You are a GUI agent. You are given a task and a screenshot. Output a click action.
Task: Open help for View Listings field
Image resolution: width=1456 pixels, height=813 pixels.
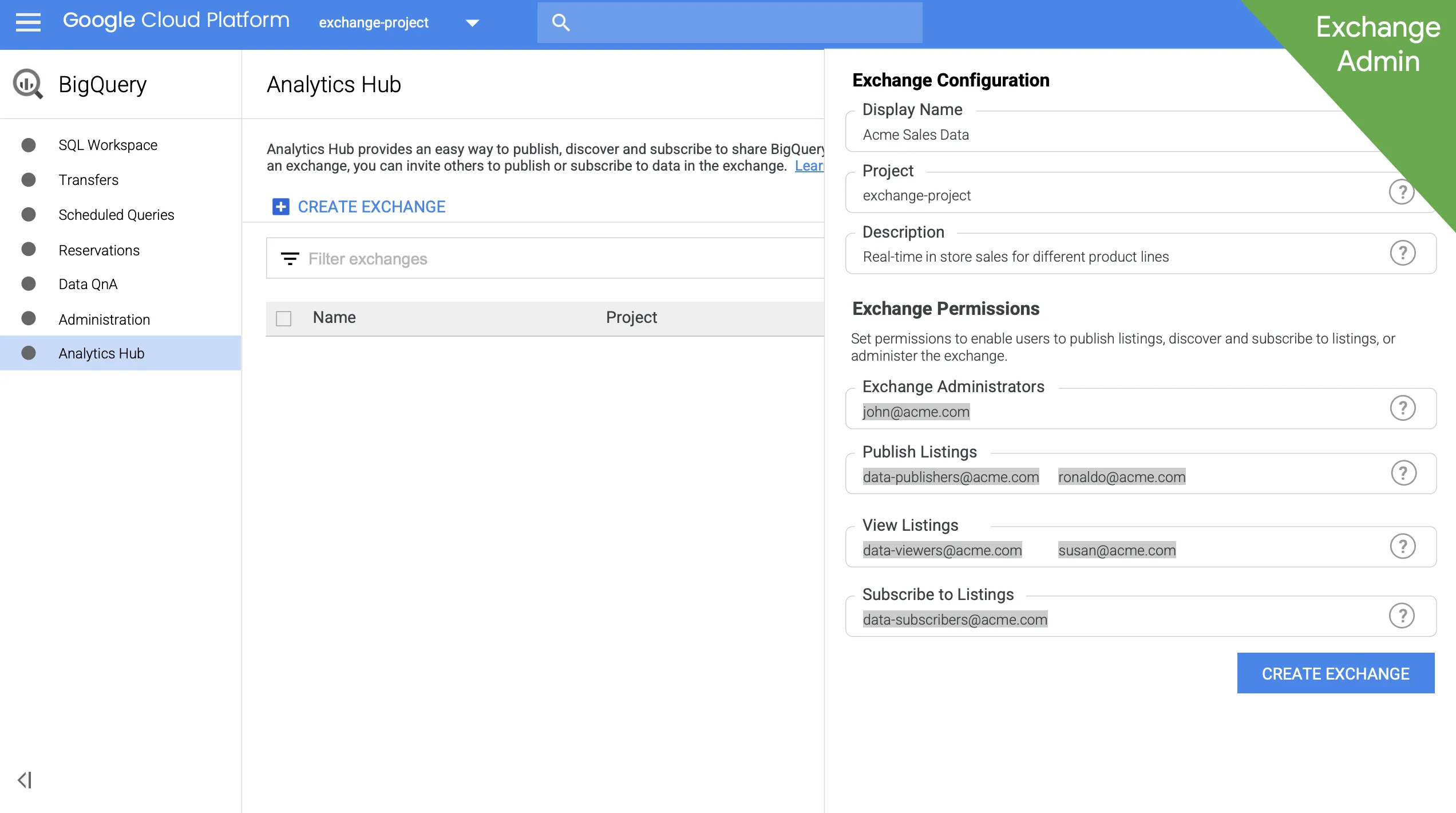pos(1403,546)
